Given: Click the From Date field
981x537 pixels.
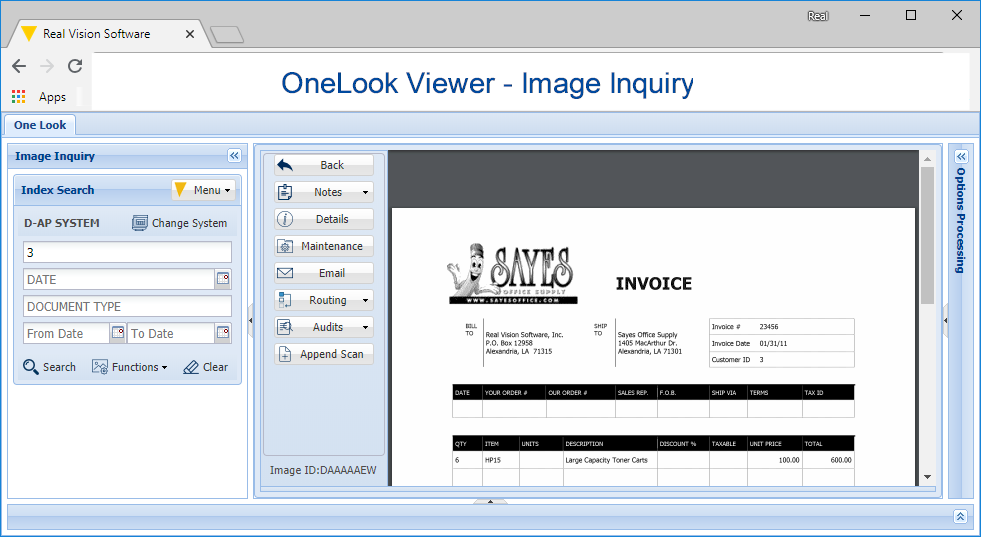Looking at the screenshot, I should tap(66, 334).
